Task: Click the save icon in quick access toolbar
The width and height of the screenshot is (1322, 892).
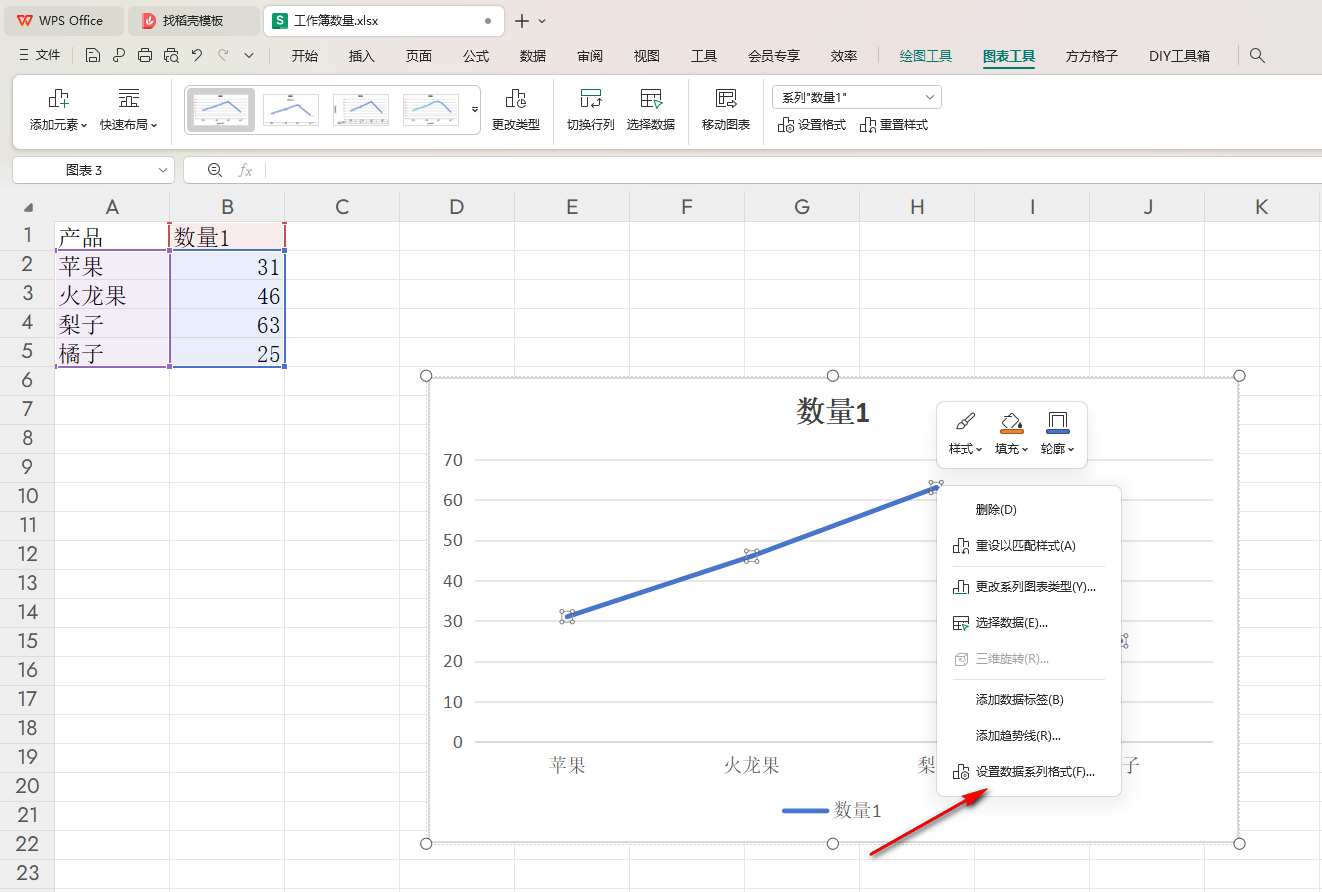Action: pos(93,56)
